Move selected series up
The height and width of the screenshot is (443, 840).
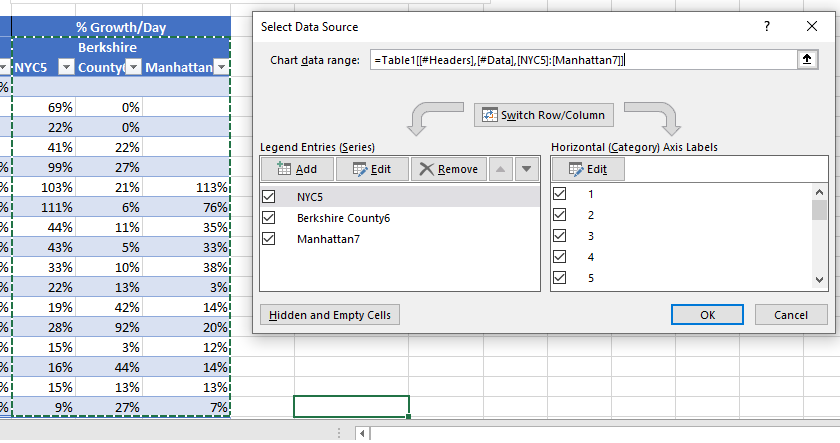(500, 169)
